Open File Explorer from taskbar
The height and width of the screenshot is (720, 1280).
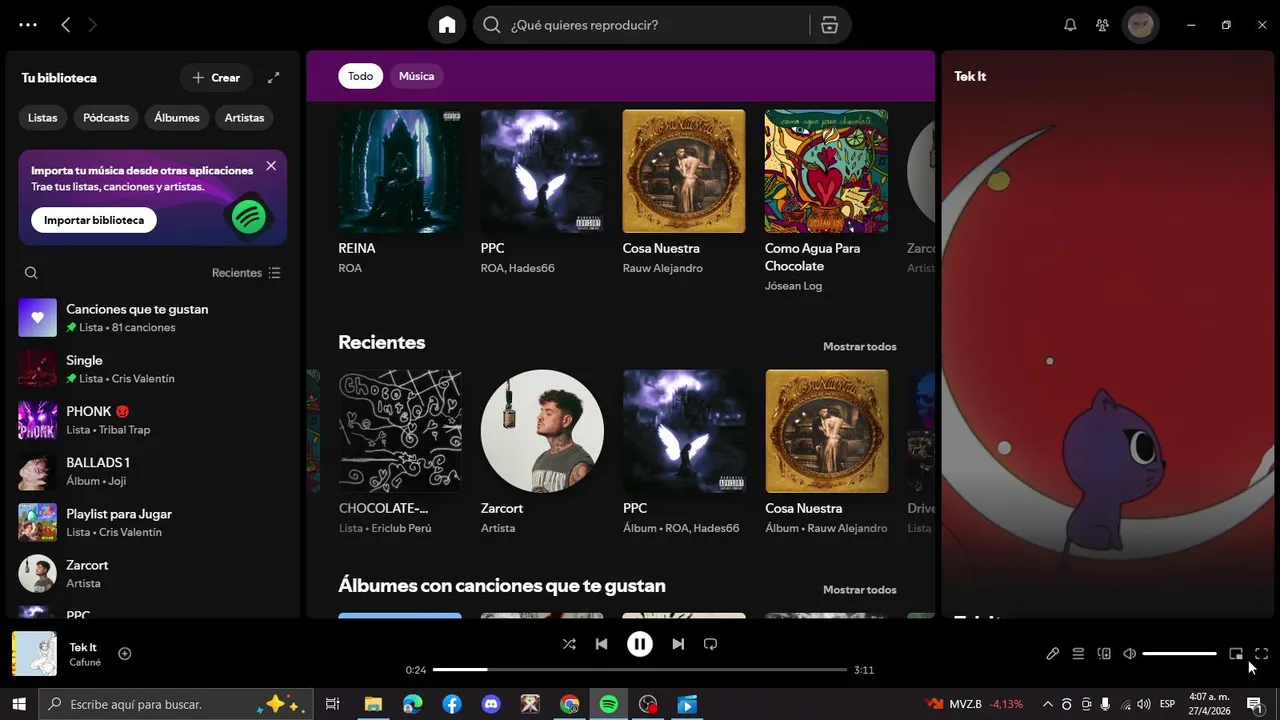(x=373, y=704)
